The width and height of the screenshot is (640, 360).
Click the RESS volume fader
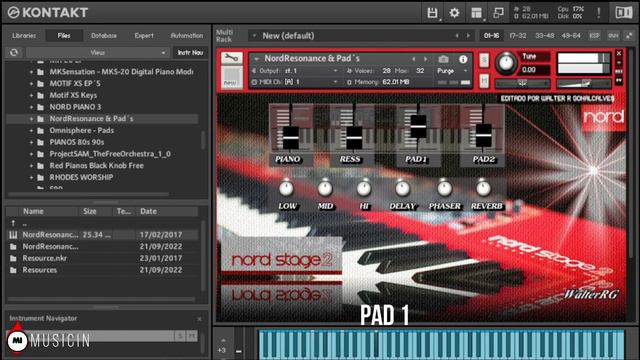[354, 138]
